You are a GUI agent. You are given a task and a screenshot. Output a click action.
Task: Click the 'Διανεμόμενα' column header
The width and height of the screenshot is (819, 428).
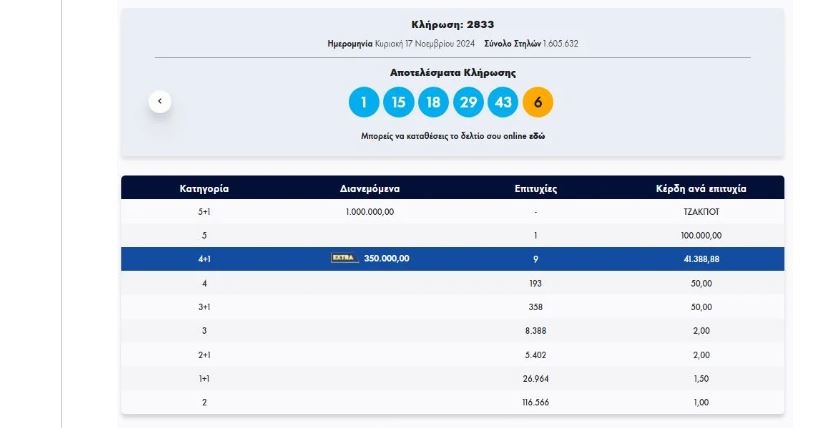point(370,188)
